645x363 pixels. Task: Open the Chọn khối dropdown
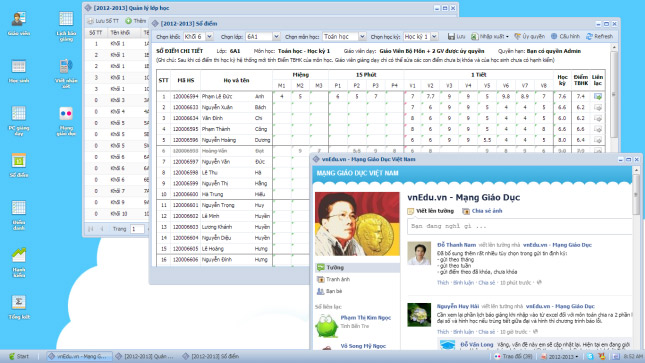point(209,37)
